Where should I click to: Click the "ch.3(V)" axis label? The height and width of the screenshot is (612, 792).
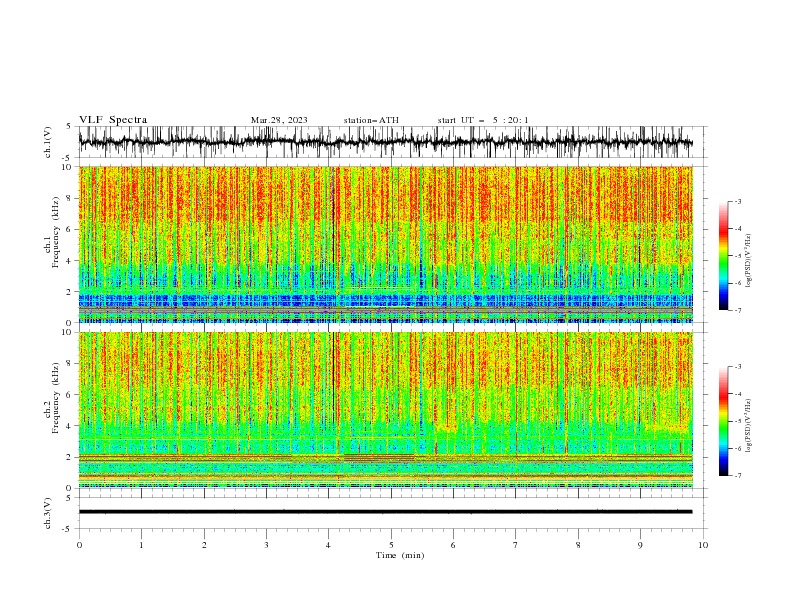pyautogui.click(x=48, y=513)
